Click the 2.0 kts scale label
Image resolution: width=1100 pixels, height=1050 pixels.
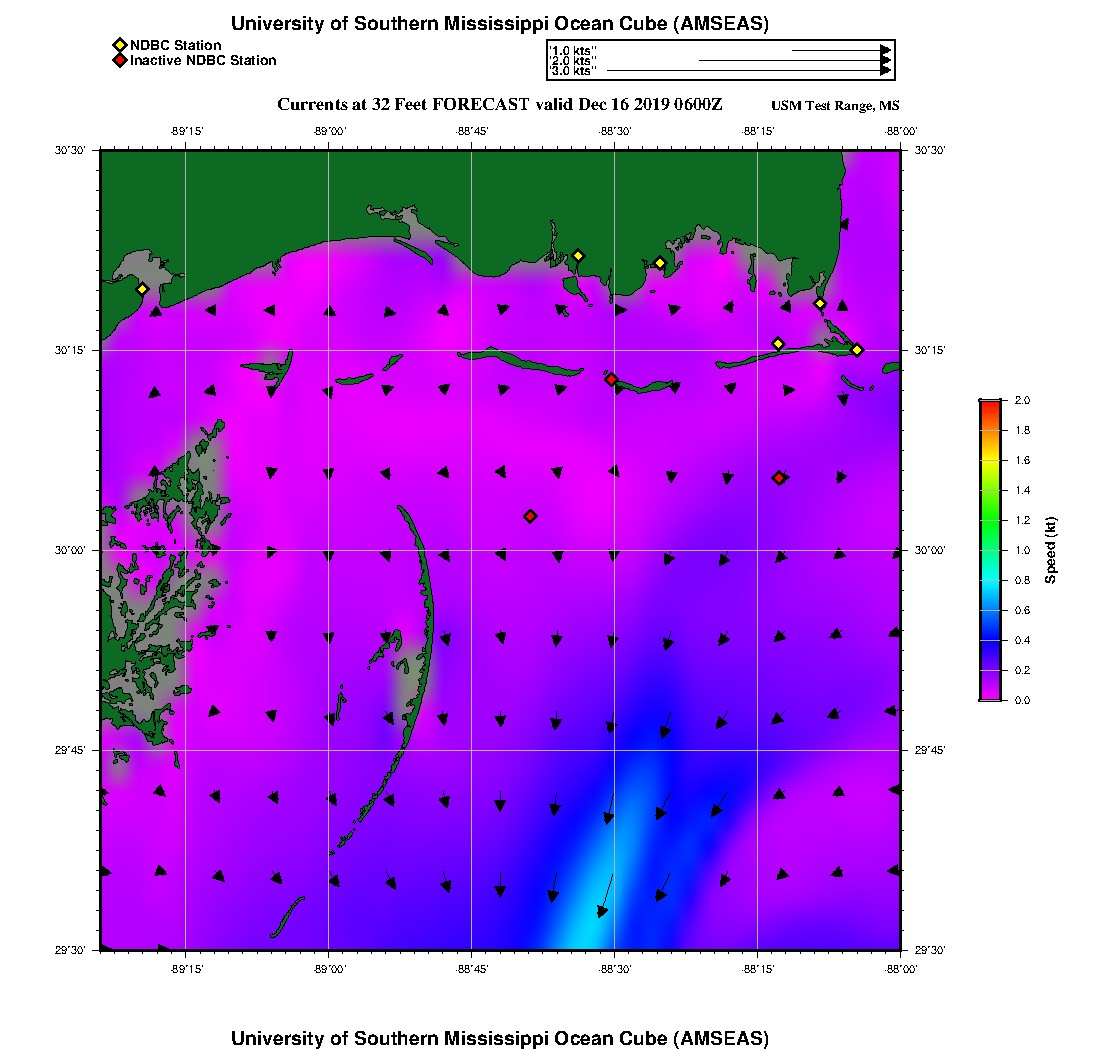click(x=574, y=61)
